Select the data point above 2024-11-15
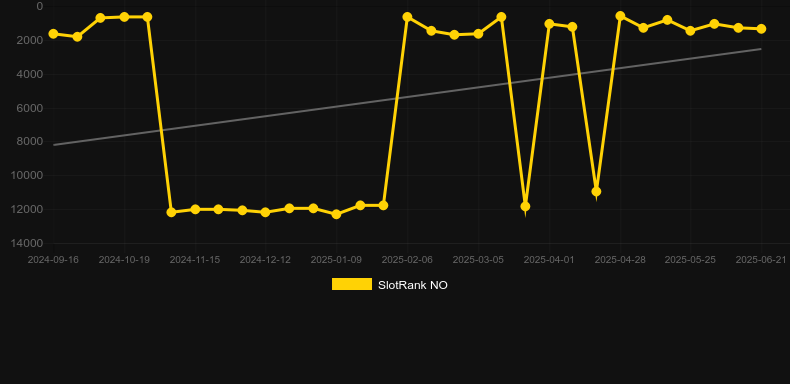 tap(195, 209)
